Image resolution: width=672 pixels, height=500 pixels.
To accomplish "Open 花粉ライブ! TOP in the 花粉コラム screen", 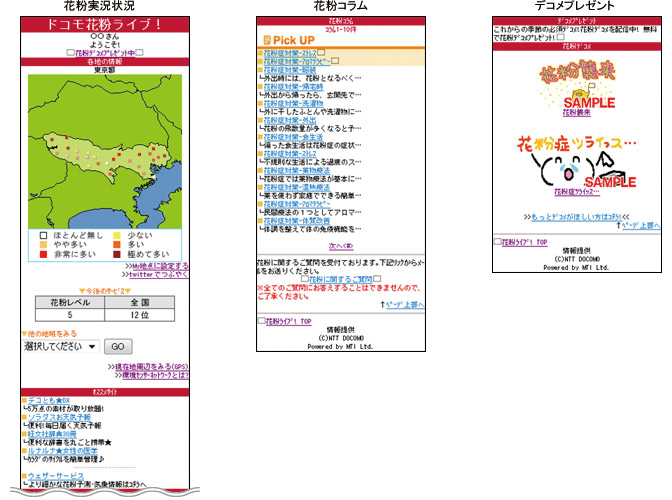I will pos(288,321).
